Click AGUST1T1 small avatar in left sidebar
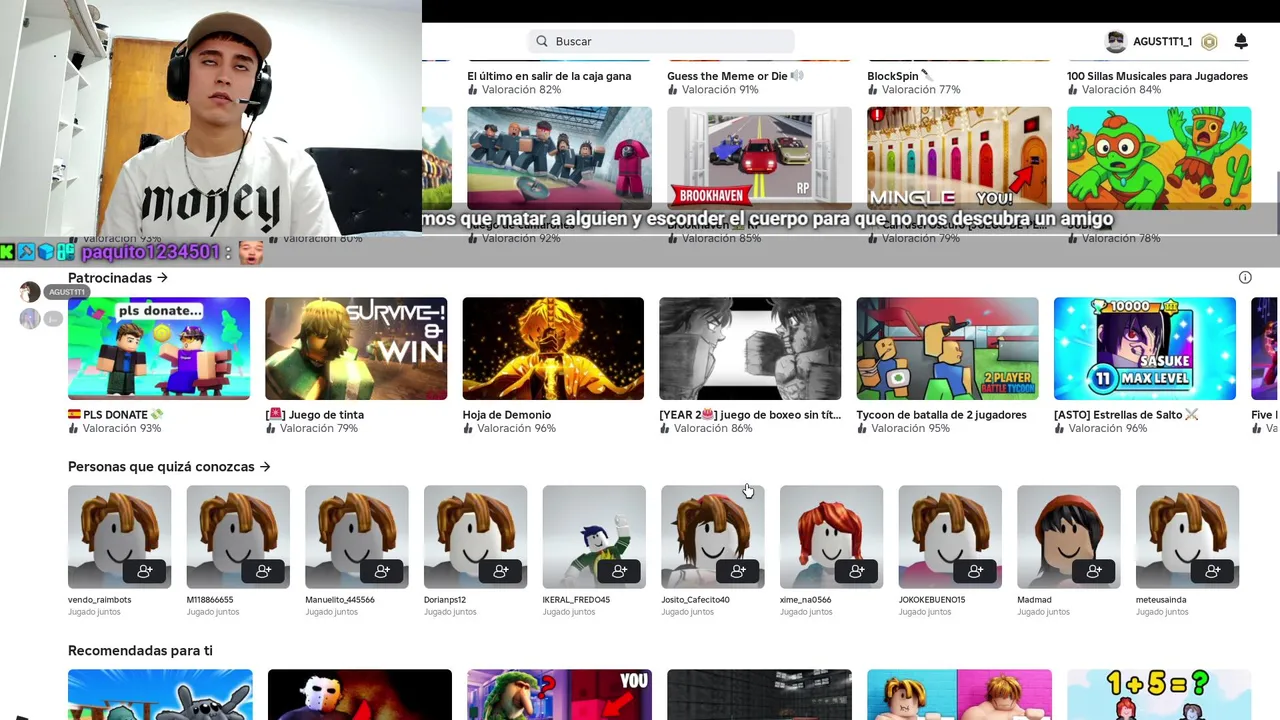 tap(30, 292)
